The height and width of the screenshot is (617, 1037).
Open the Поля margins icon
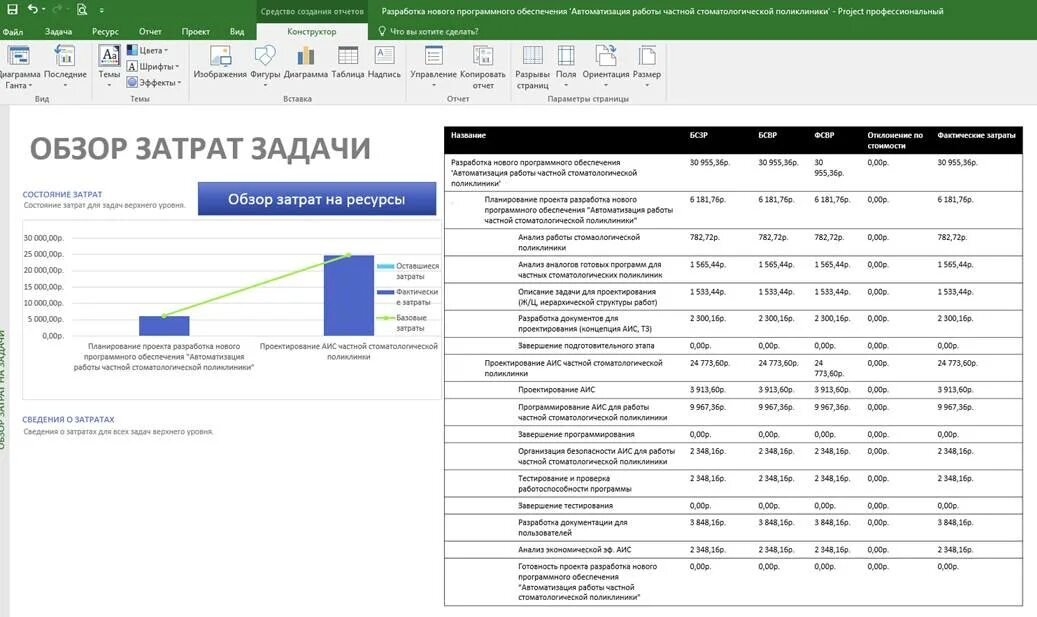pyautogui.click(x=565, y=56)
